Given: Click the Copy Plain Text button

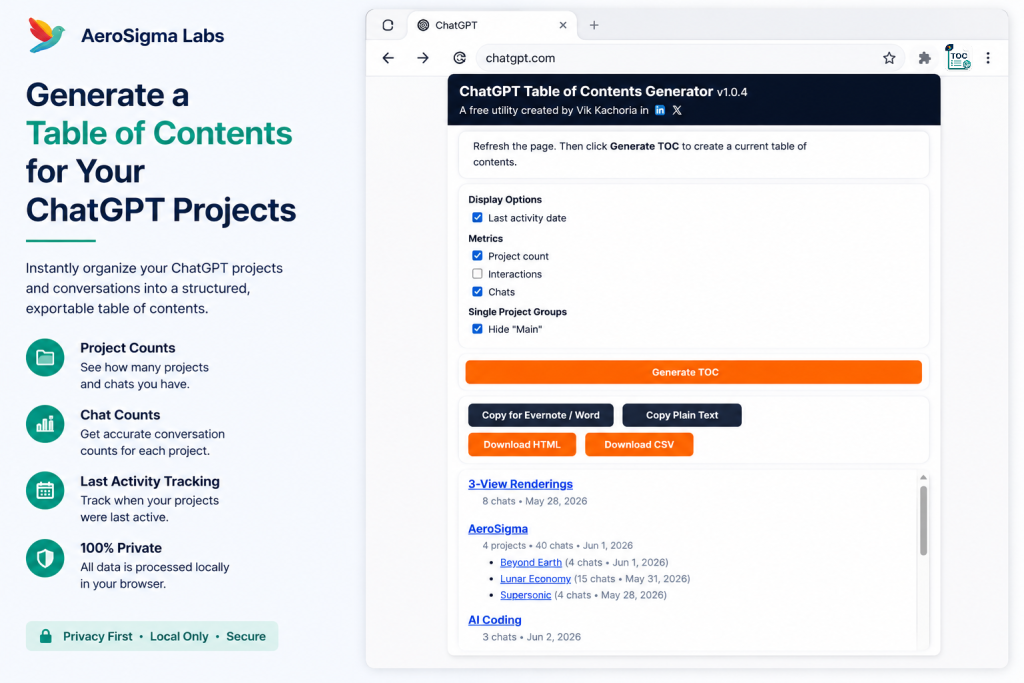Looking at the screenshot, I should coord(682,415).
